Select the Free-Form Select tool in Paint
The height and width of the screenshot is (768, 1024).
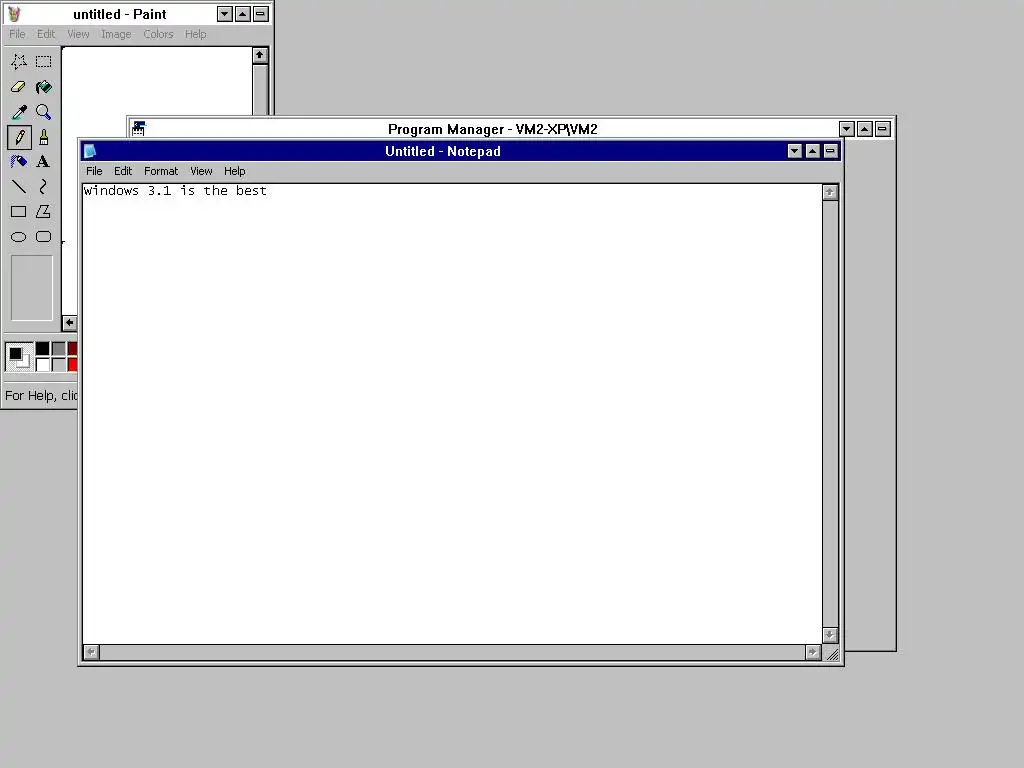pyautogui.click(x=18, y=61)
